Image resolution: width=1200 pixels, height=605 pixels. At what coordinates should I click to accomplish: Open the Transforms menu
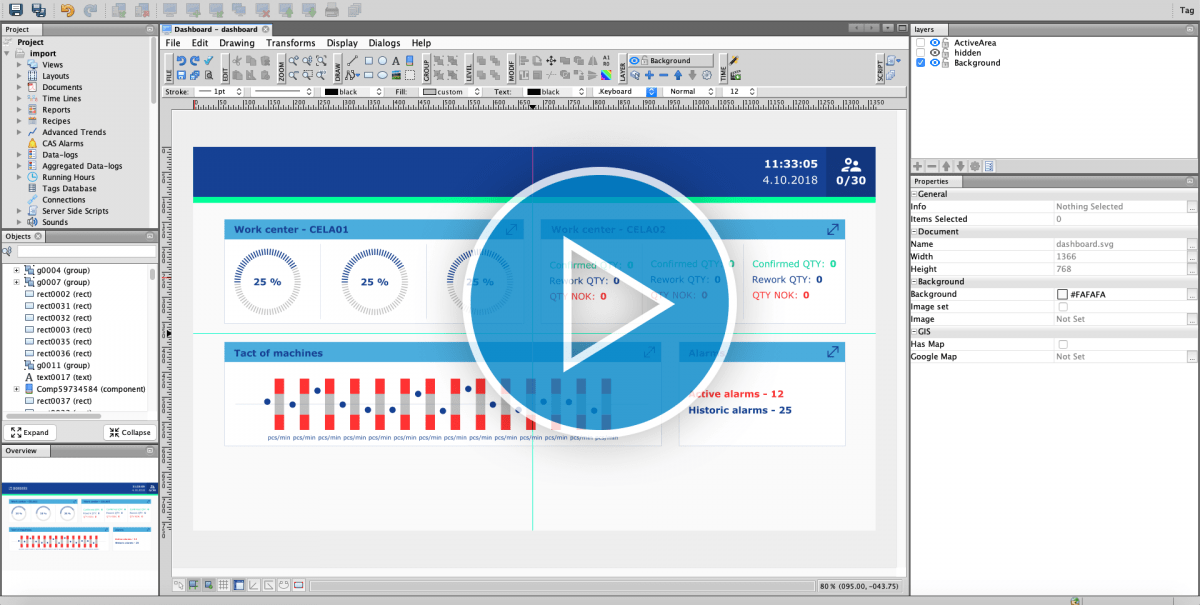291,43
